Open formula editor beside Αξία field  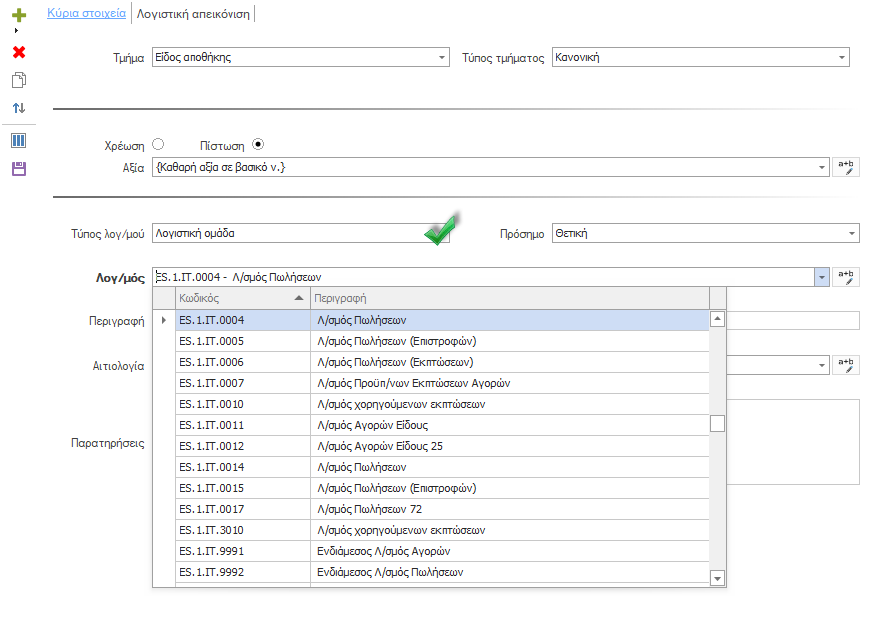[846, 167]
